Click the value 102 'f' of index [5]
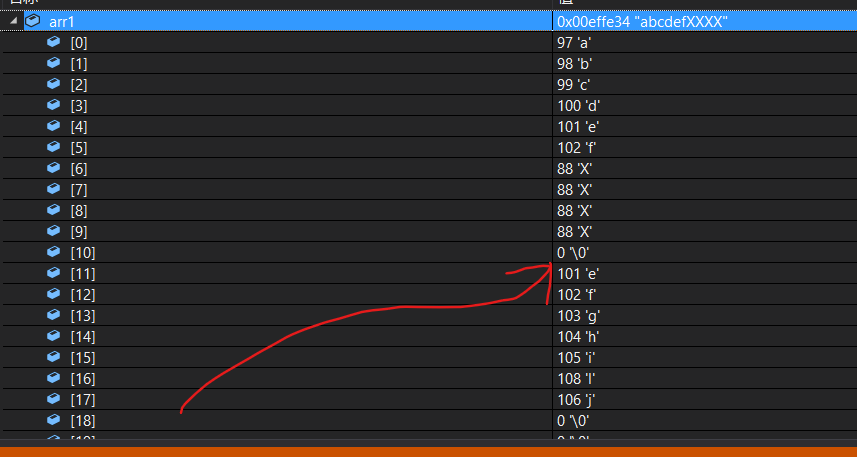The image size is (857, 457). [x=577, y=148]
